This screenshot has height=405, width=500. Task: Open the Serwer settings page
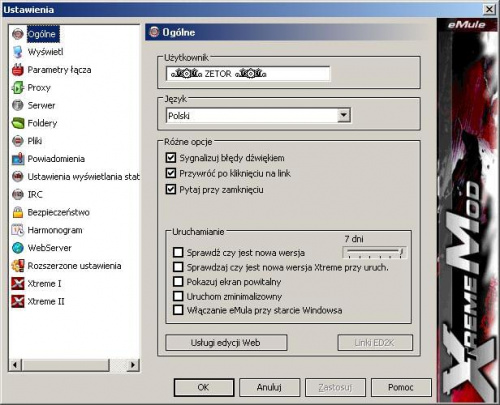pyautogui.click(x=41, y=106)
